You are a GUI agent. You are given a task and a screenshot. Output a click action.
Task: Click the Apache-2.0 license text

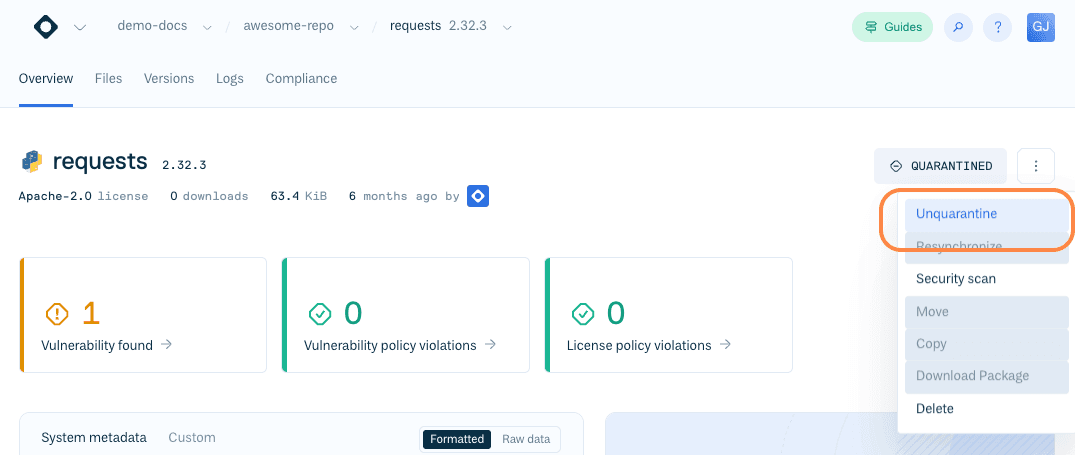[84, 196]
